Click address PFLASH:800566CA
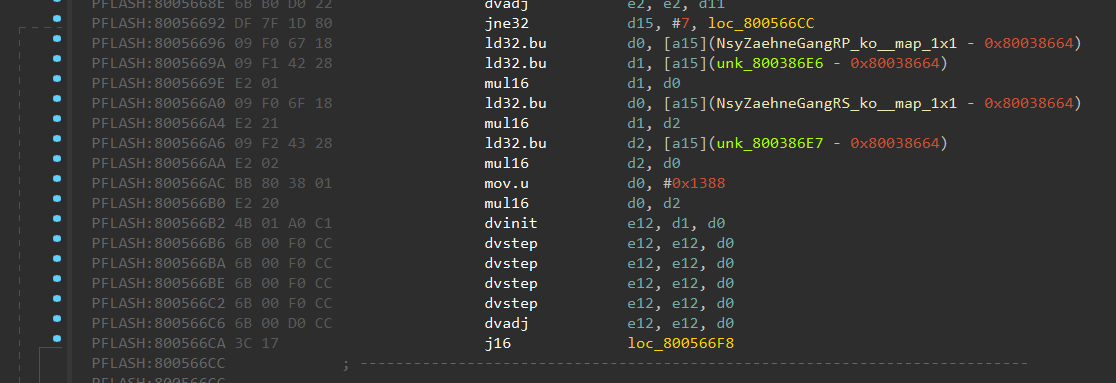The width and height of the screenshot is (1116, 383). coord(158,344)
